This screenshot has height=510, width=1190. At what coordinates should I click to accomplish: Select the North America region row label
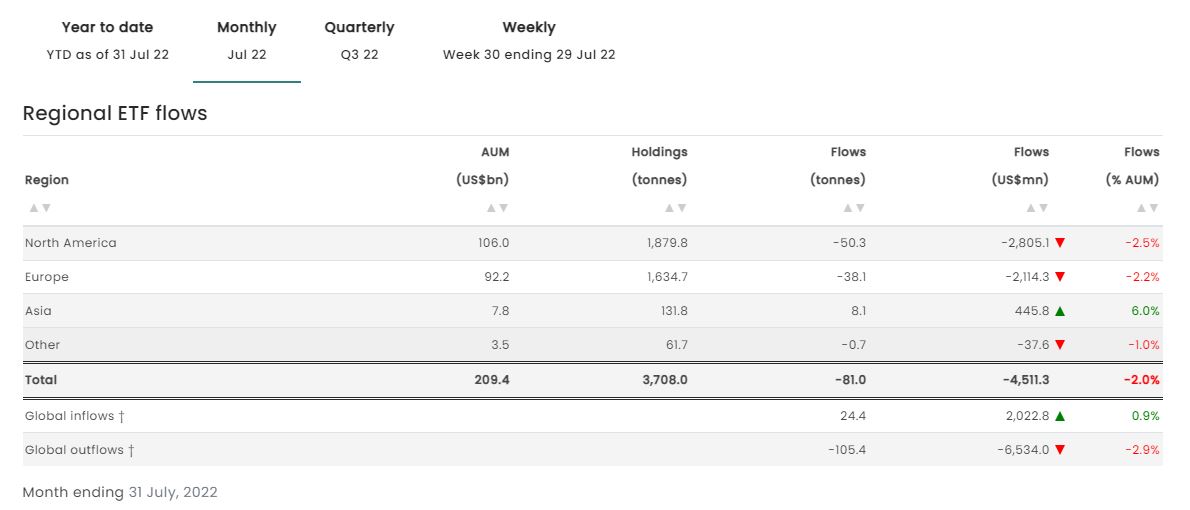(x=70, y=243)
